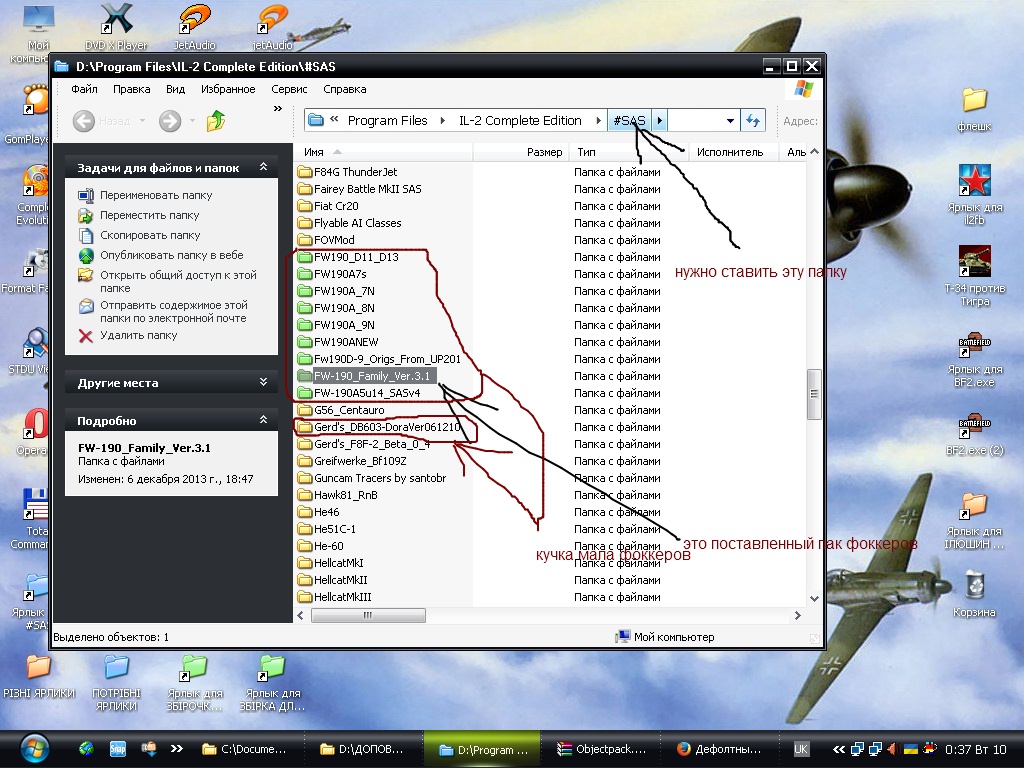Sort by the Имя column header
Viewport: 1024px width, 768px height.
(385, 152)
